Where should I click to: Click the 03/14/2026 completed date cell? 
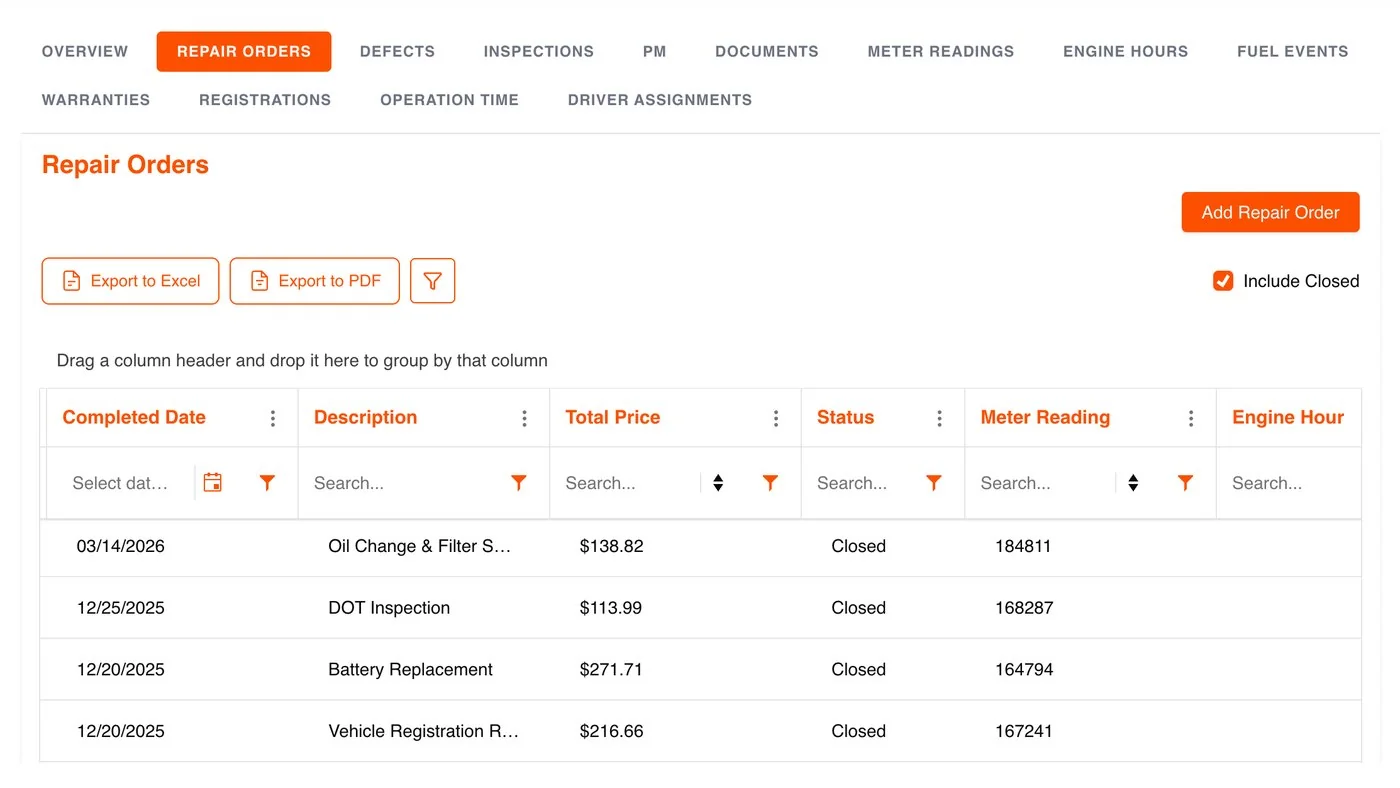tap(120, 546)
